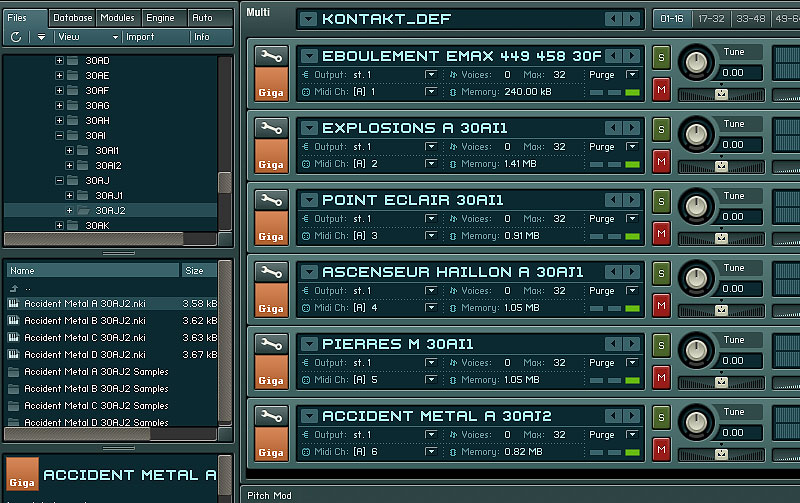Select the 30AJ2 folder in tree
This screenshot has width=800, height=503.
[110, 210]
